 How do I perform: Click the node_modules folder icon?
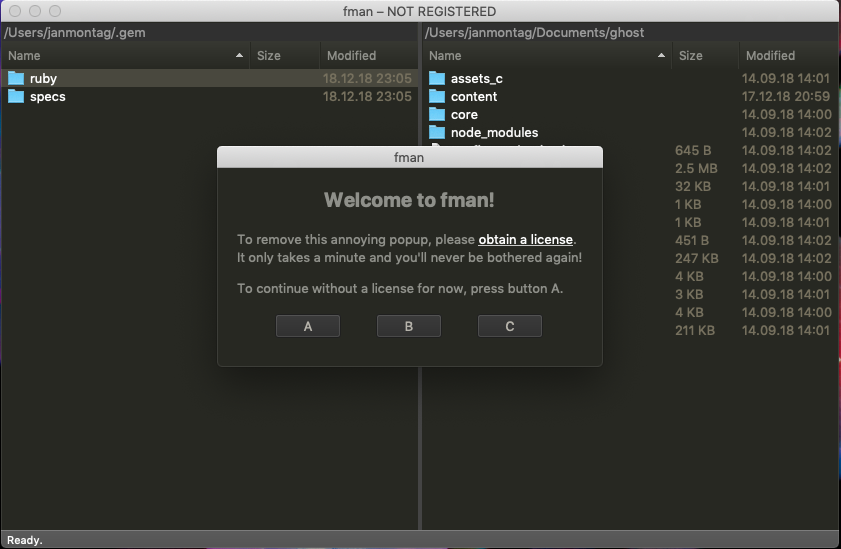(x=437, y=132)
